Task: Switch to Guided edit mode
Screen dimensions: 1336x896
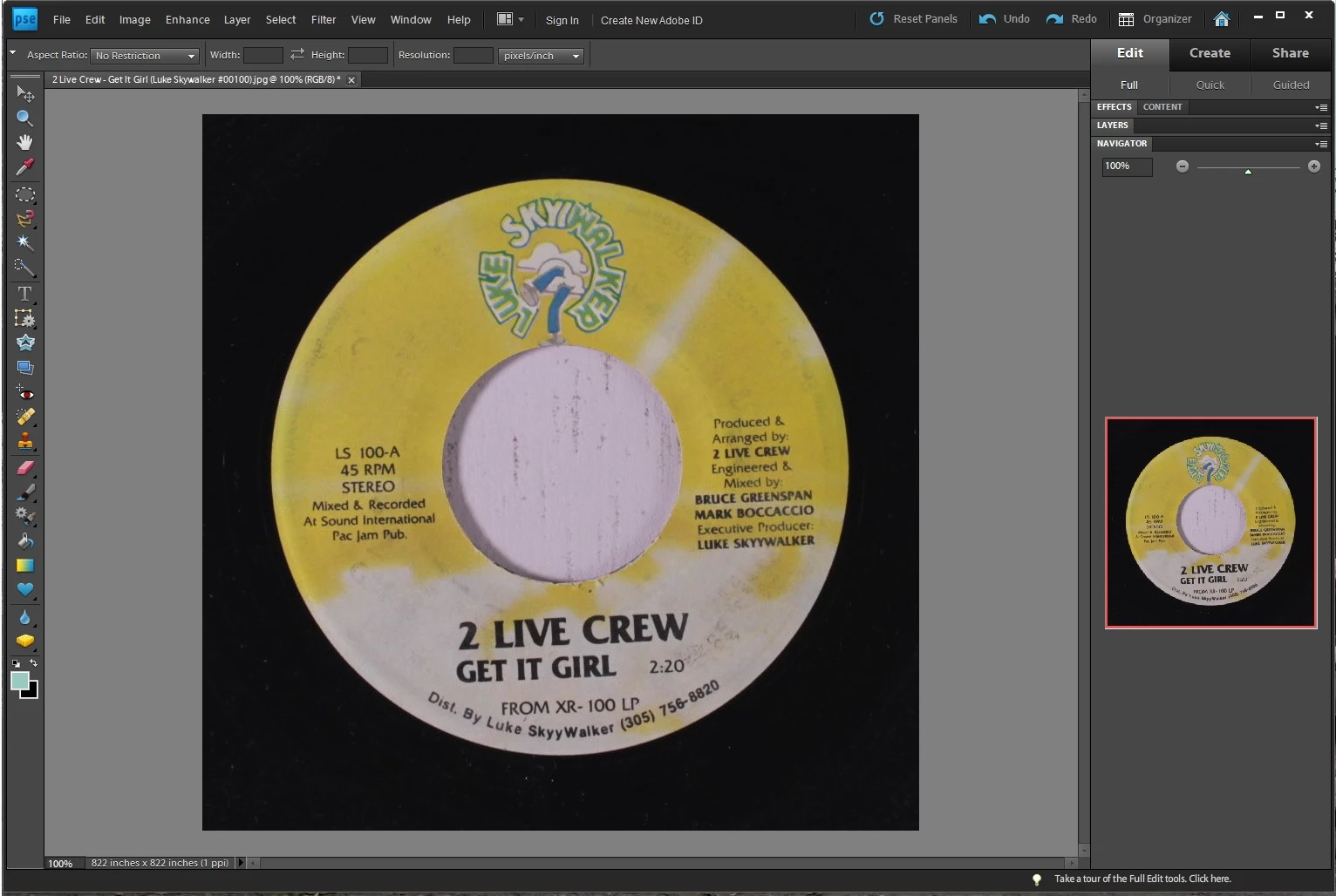Action: [x=1291, y=85]
